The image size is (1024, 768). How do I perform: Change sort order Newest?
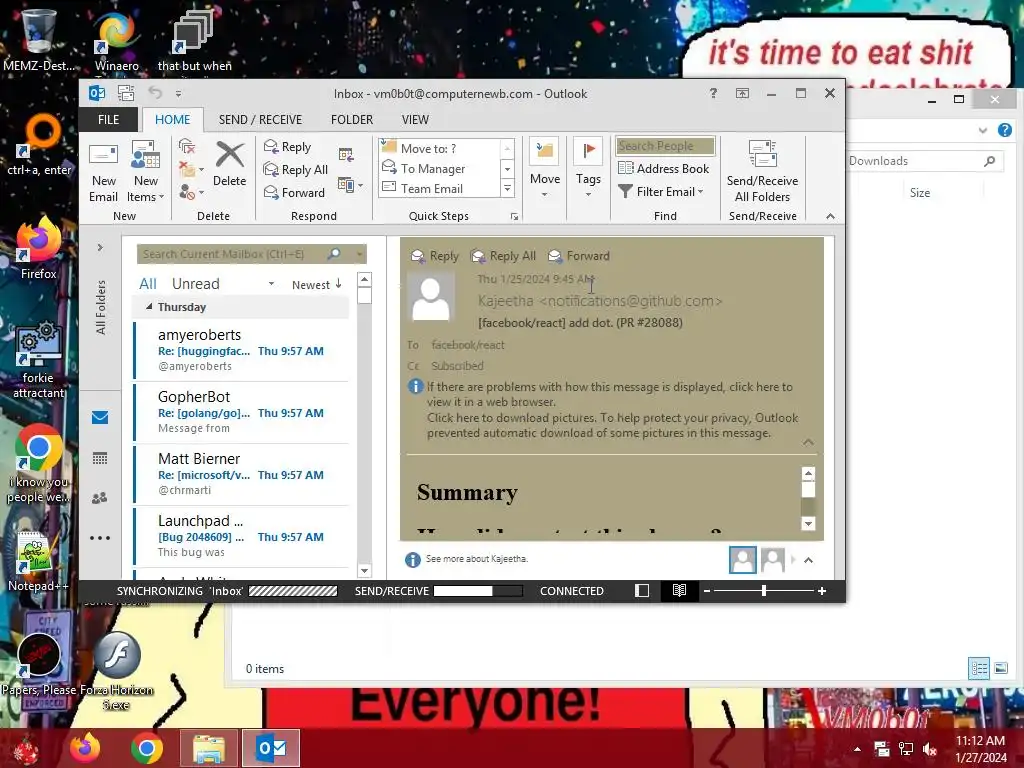[317, 284]
